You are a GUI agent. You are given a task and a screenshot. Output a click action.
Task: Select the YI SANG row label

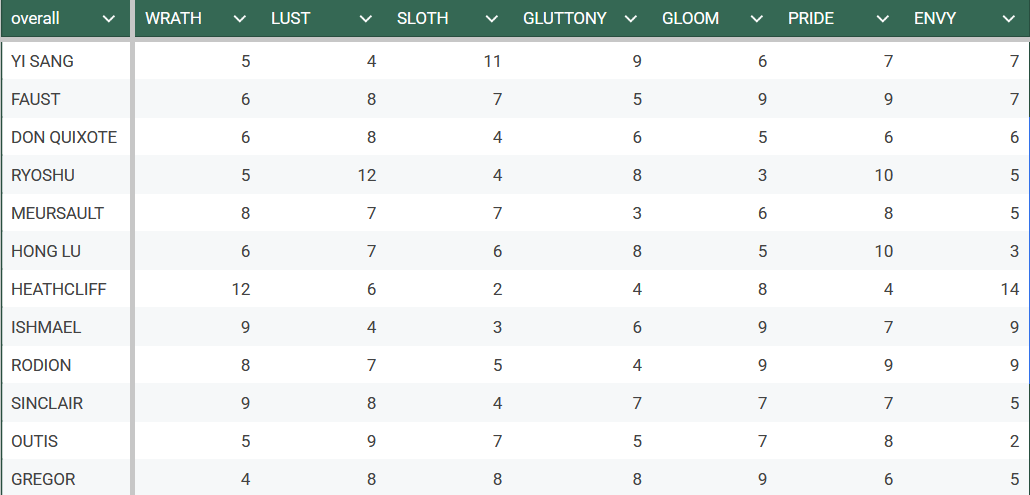[x=42, y=61]
